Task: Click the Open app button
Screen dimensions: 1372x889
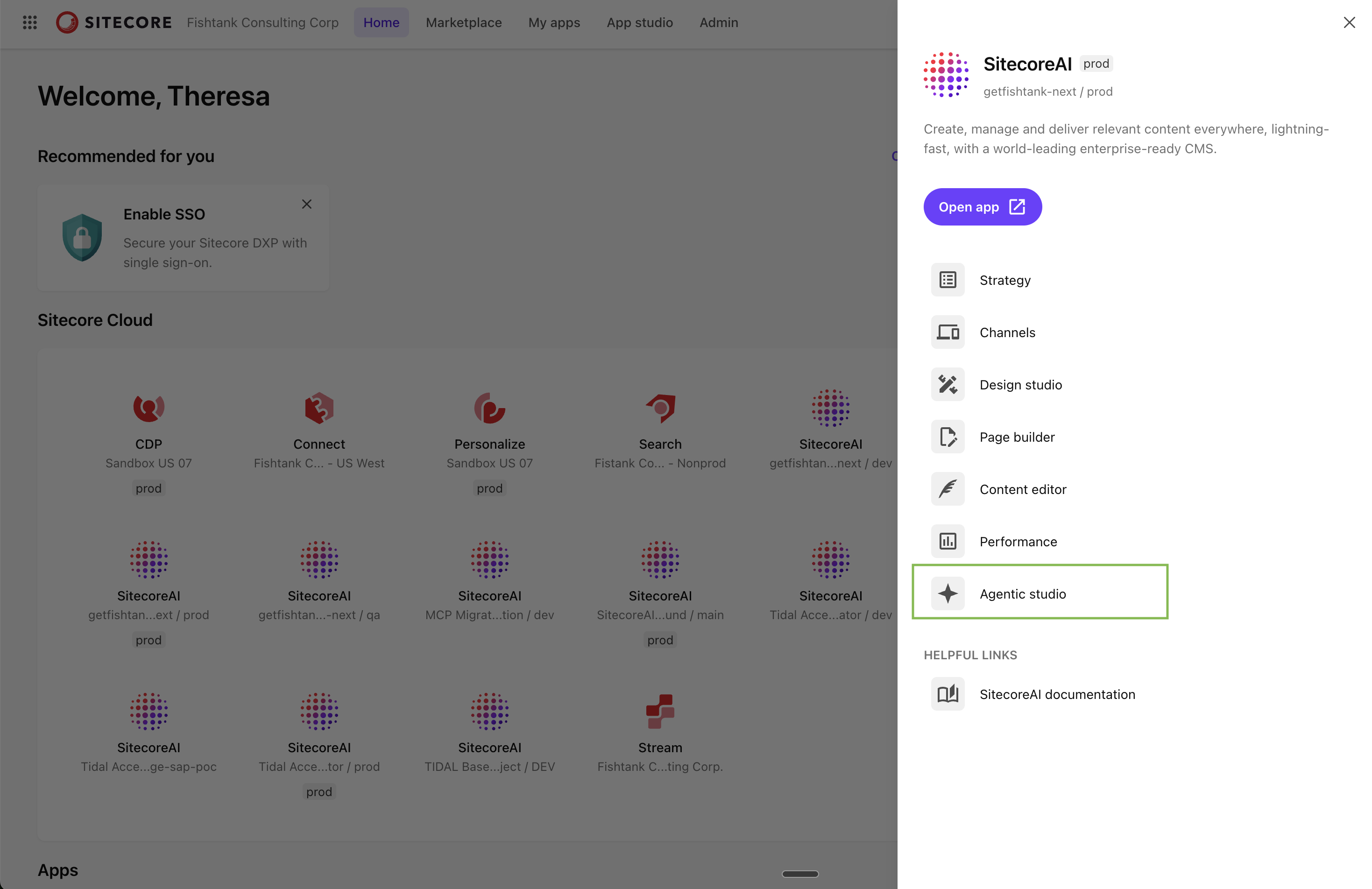Action: click(983, 206)
